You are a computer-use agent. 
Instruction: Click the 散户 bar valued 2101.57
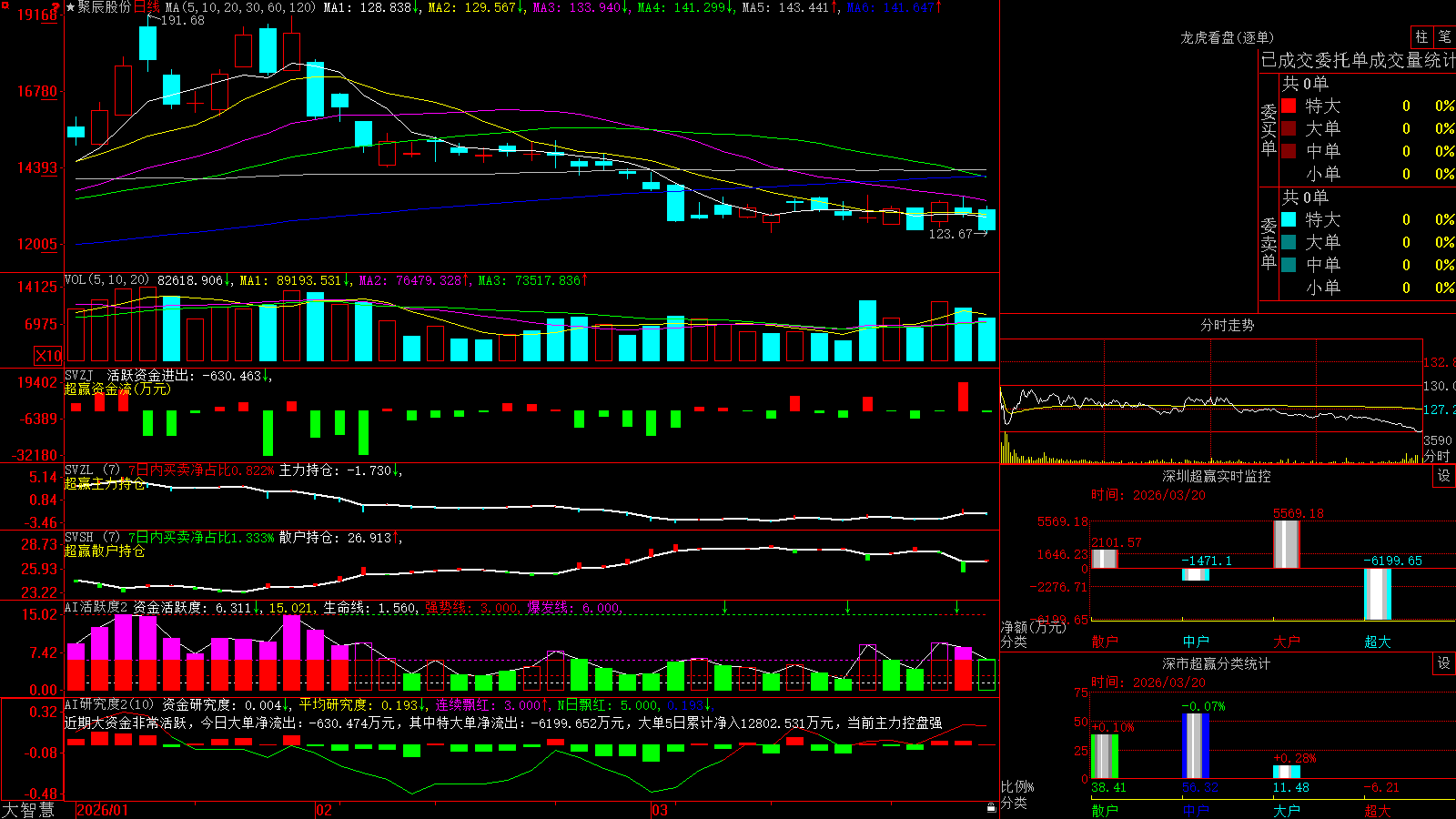(1104, 559)
